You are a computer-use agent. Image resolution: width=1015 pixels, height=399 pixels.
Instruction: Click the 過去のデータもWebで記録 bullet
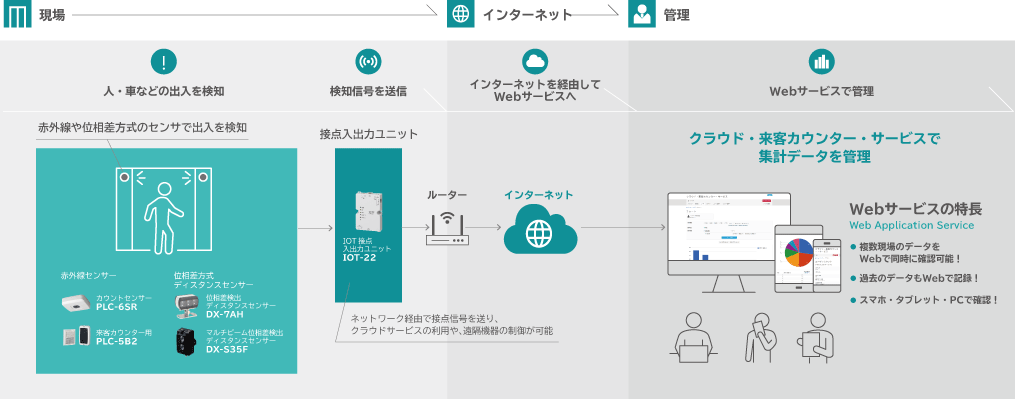pos(914,279)
